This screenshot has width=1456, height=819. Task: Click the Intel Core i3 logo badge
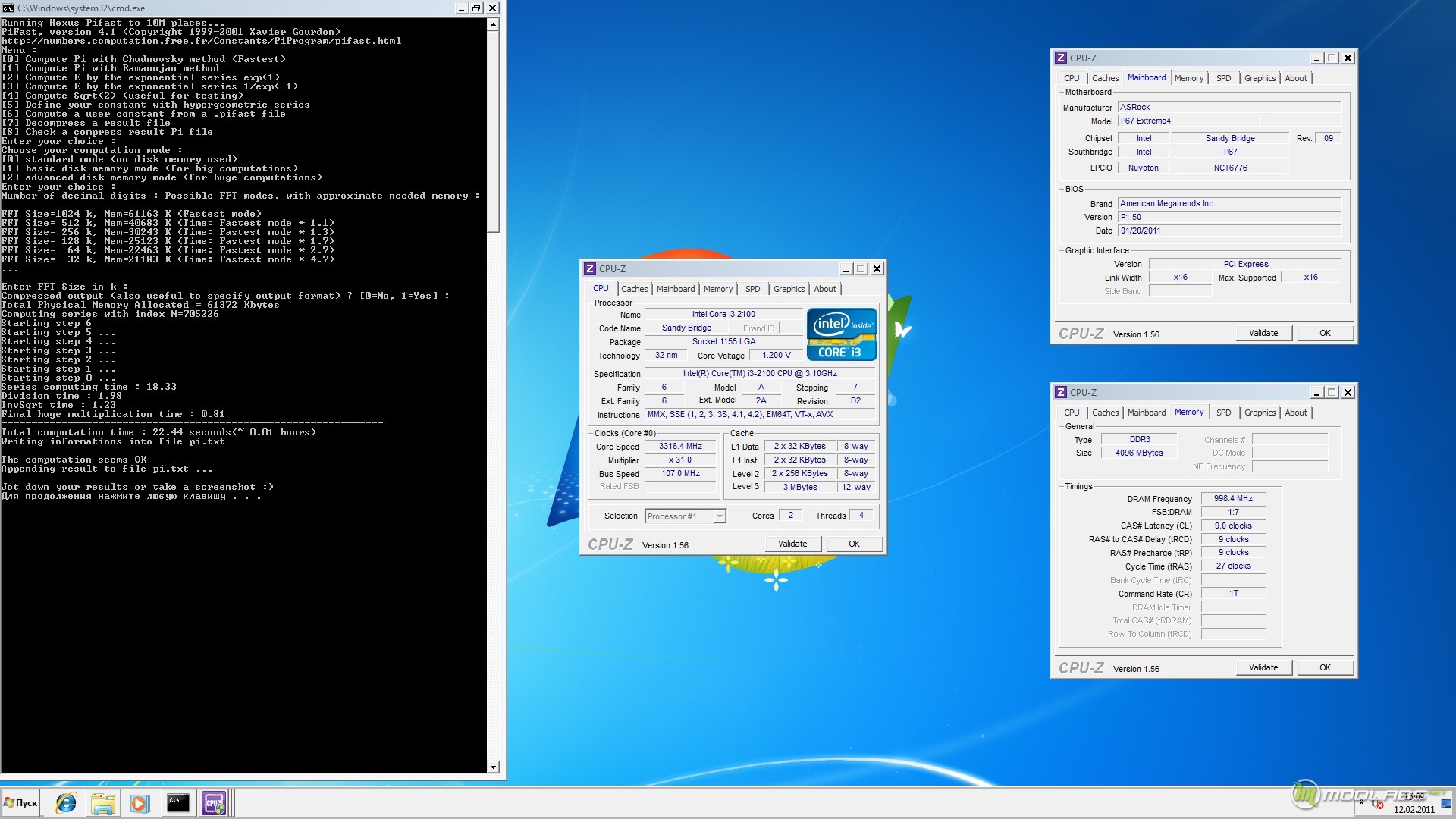[842, 334]
